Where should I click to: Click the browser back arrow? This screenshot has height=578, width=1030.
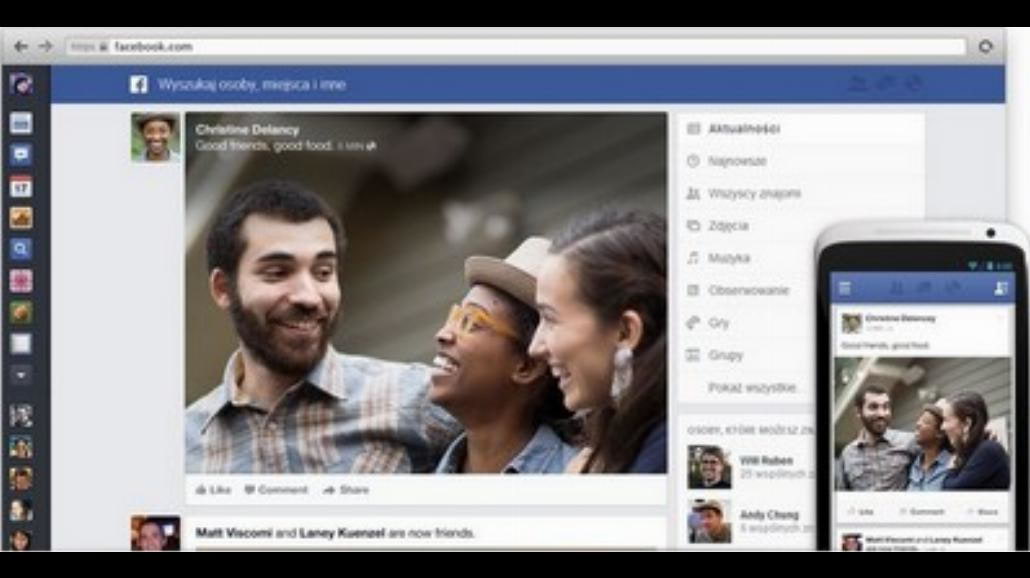pos(21,47)
